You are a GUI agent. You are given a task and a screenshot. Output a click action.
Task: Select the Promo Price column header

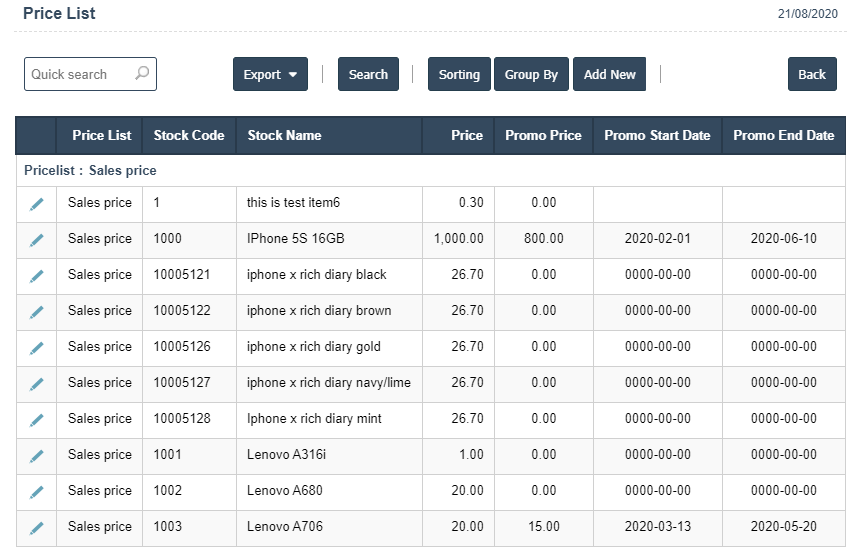(543, 136)
